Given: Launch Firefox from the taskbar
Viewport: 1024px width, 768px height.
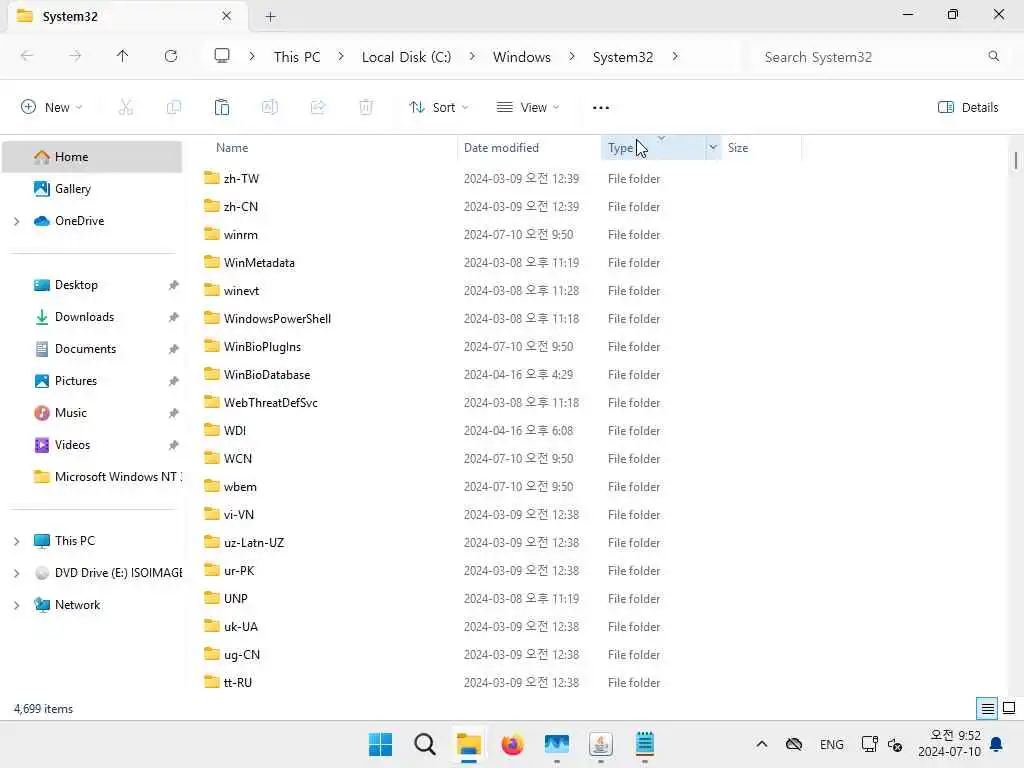Looking at the screenshot, I should [x=513, y=744].
